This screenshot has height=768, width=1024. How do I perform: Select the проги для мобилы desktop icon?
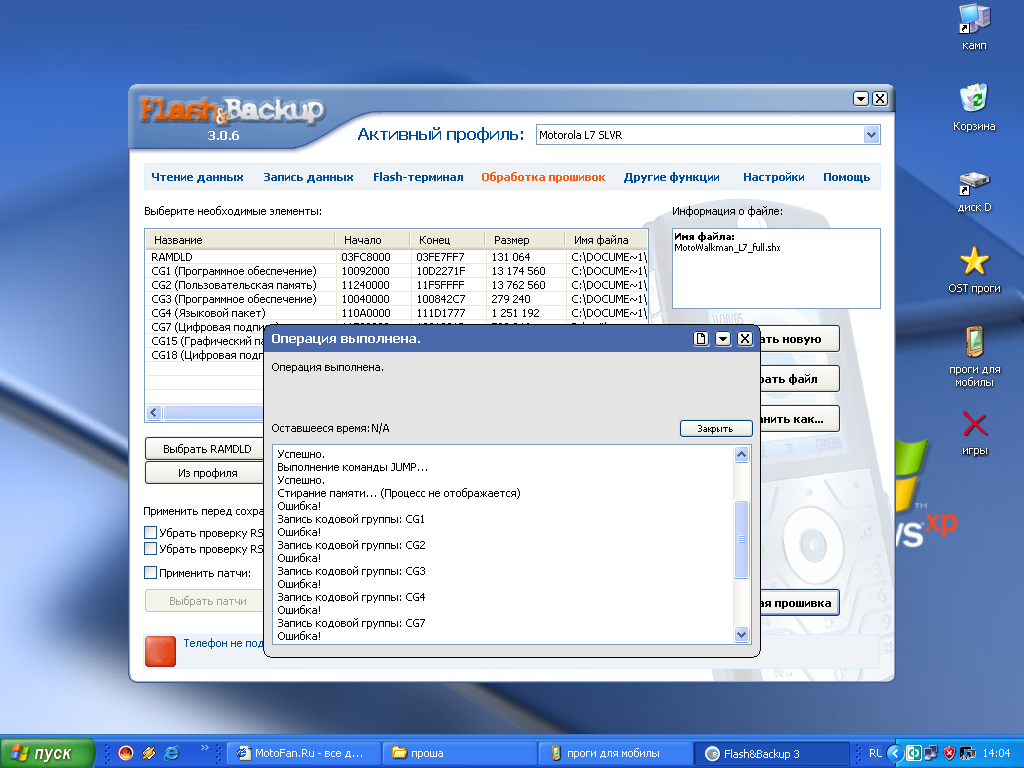[974, 356]
